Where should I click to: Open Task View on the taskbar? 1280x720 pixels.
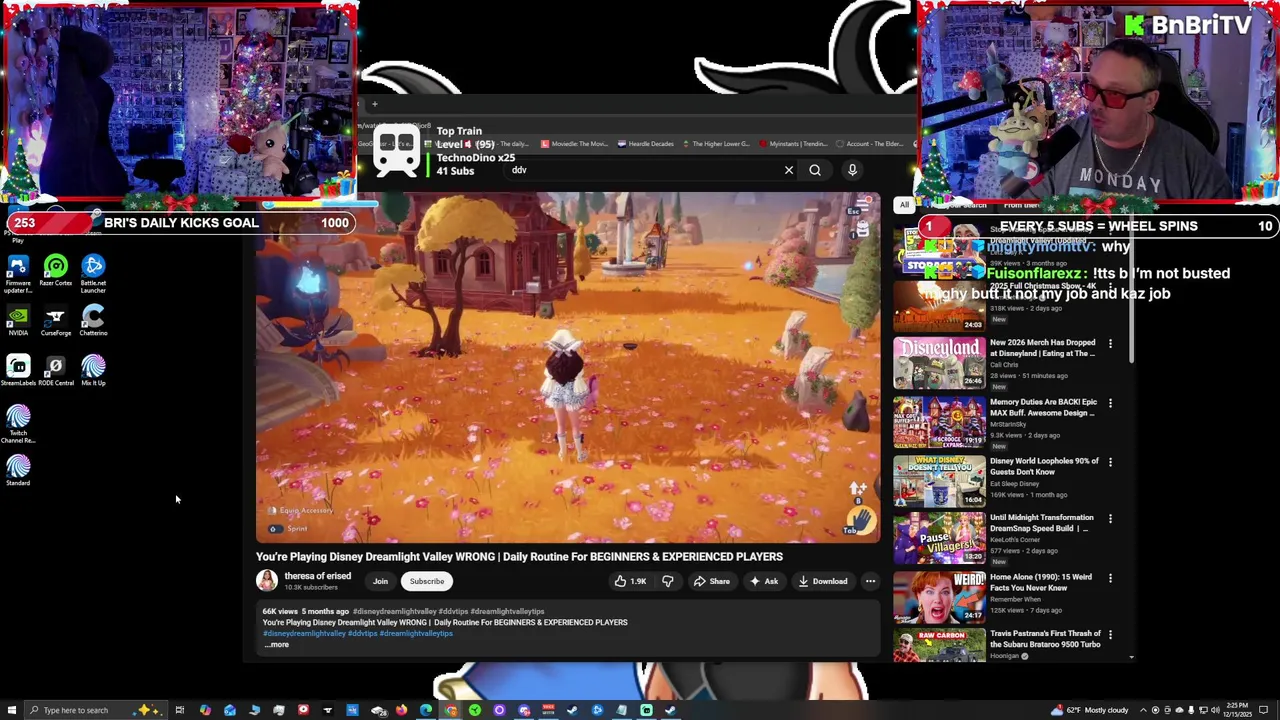tap(179, 710)
